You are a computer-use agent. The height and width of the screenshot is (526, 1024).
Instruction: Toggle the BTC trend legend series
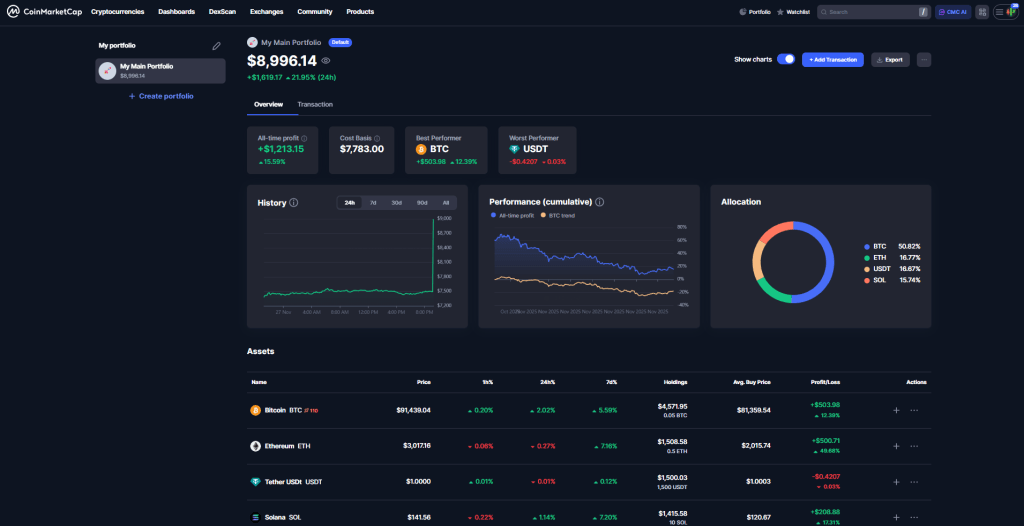tap(556, 215)
